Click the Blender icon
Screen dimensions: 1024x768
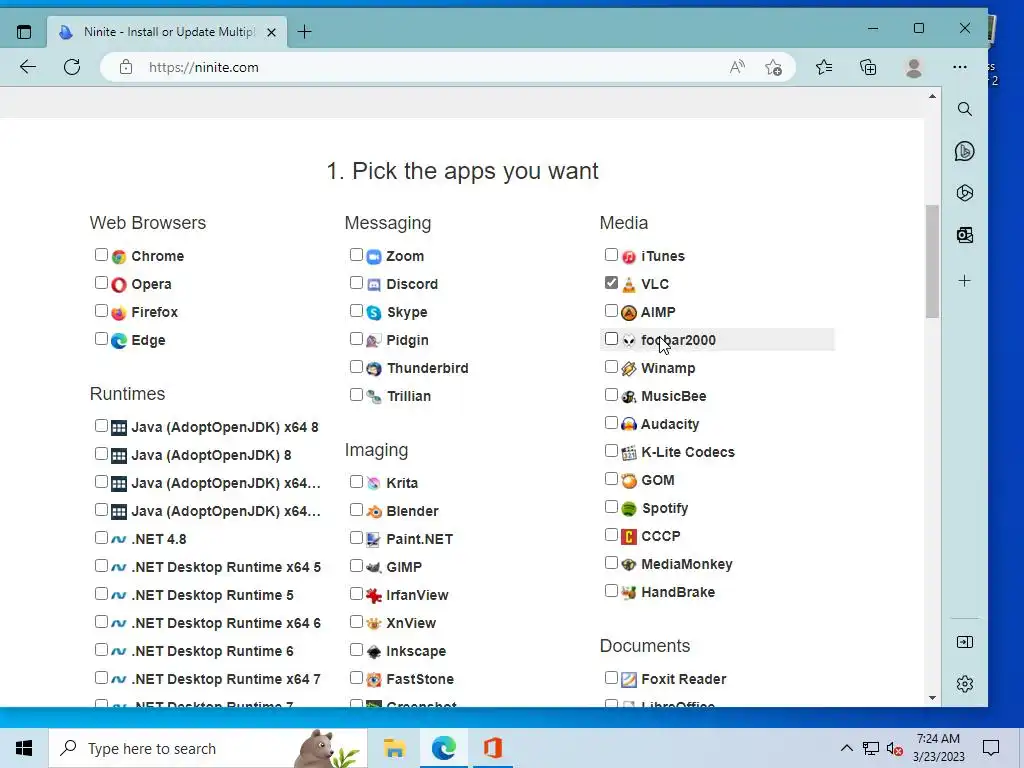click(374, 511)
